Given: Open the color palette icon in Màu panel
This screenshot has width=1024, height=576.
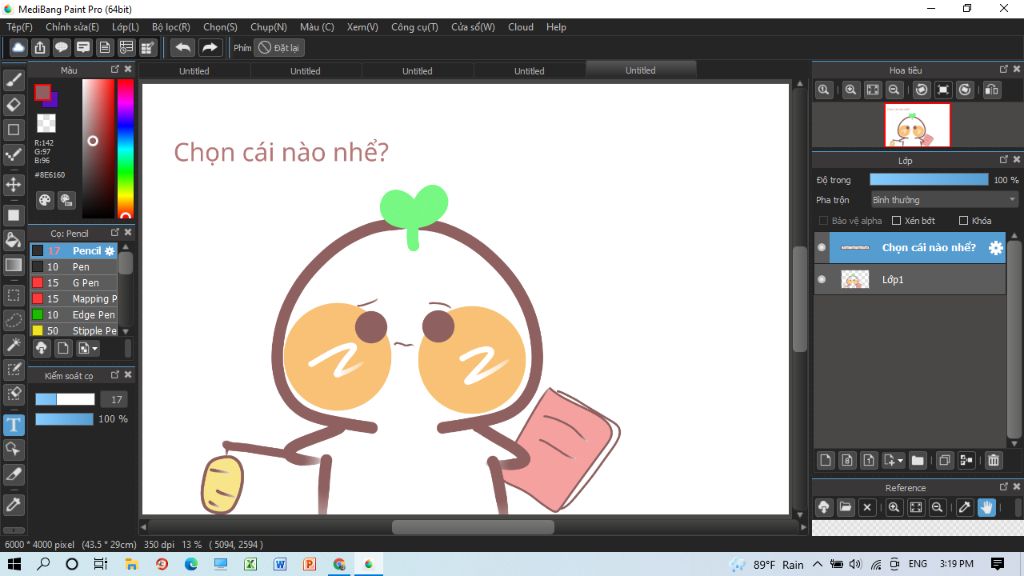Looking at the screenshot, I should coord(44,200).
